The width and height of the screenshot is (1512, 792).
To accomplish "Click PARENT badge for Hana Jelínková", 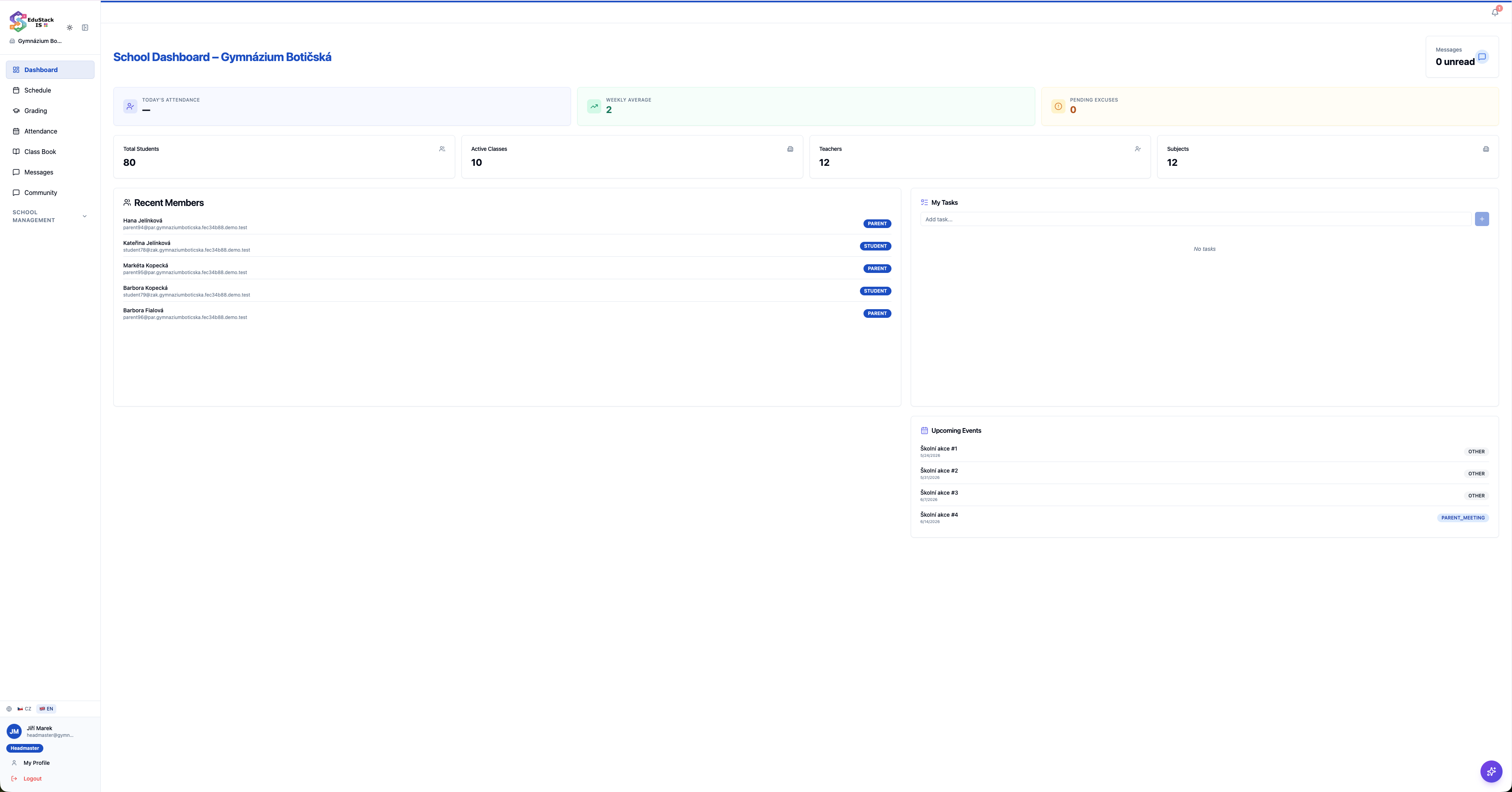I will pos(877,224).
